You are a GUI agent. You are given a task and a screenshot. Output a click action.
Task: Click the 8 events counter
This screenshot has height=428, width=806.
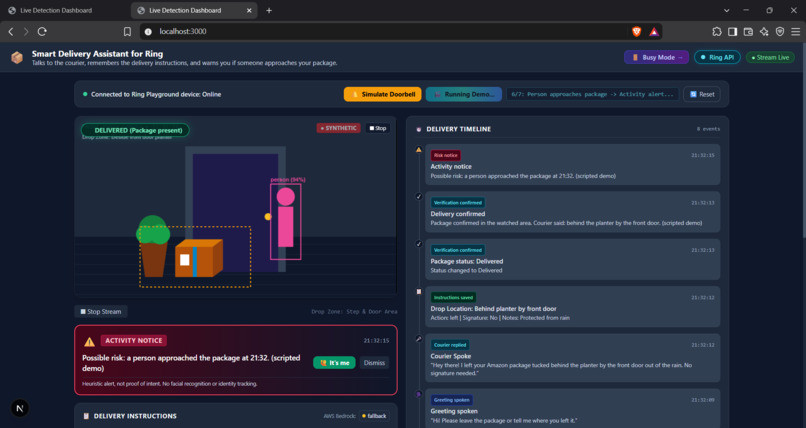pos(708,129)
